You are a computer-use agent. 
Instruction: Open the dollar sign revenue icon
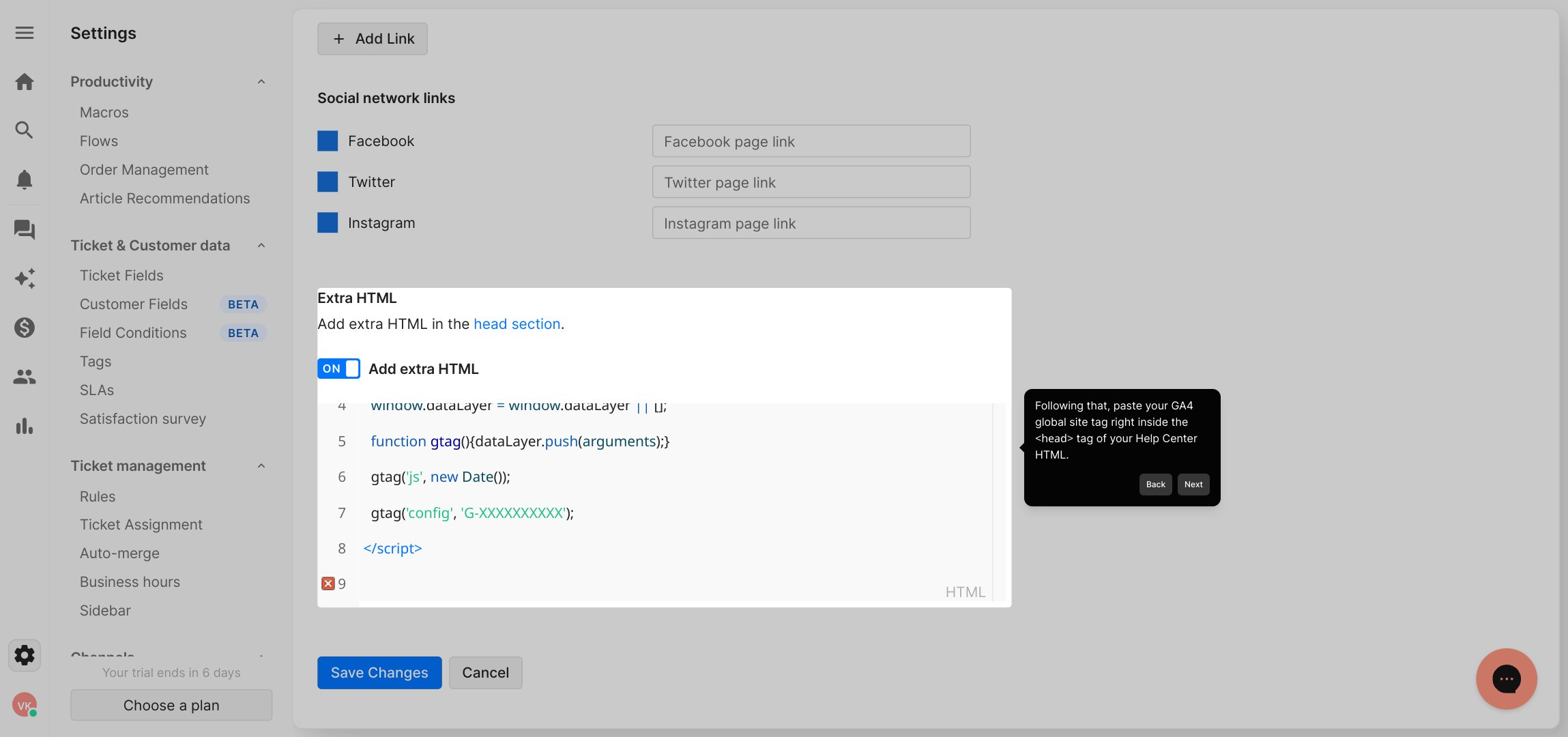tap(25, 328)
